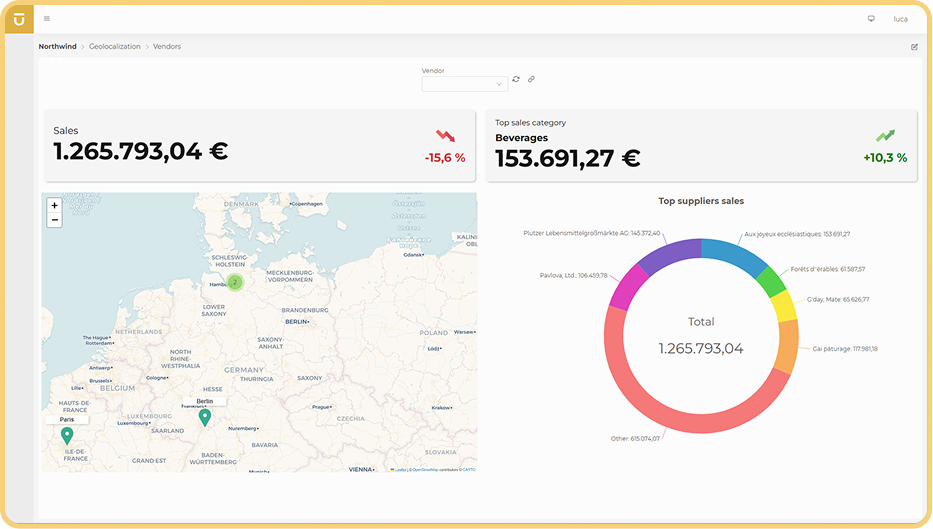Screen dimensions: 933x529
Task: Select the green pin labeled Berlin
Action: [x=205, y=417]
